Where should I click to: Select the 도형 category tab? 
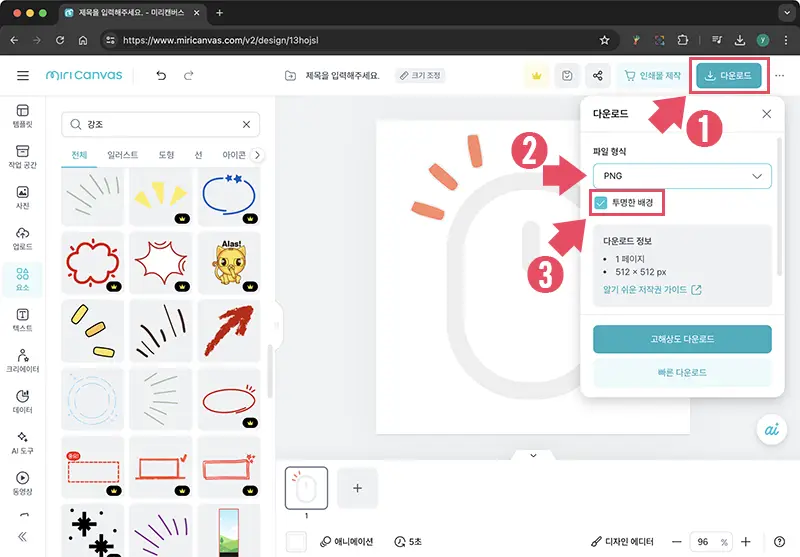click(166, 155)
